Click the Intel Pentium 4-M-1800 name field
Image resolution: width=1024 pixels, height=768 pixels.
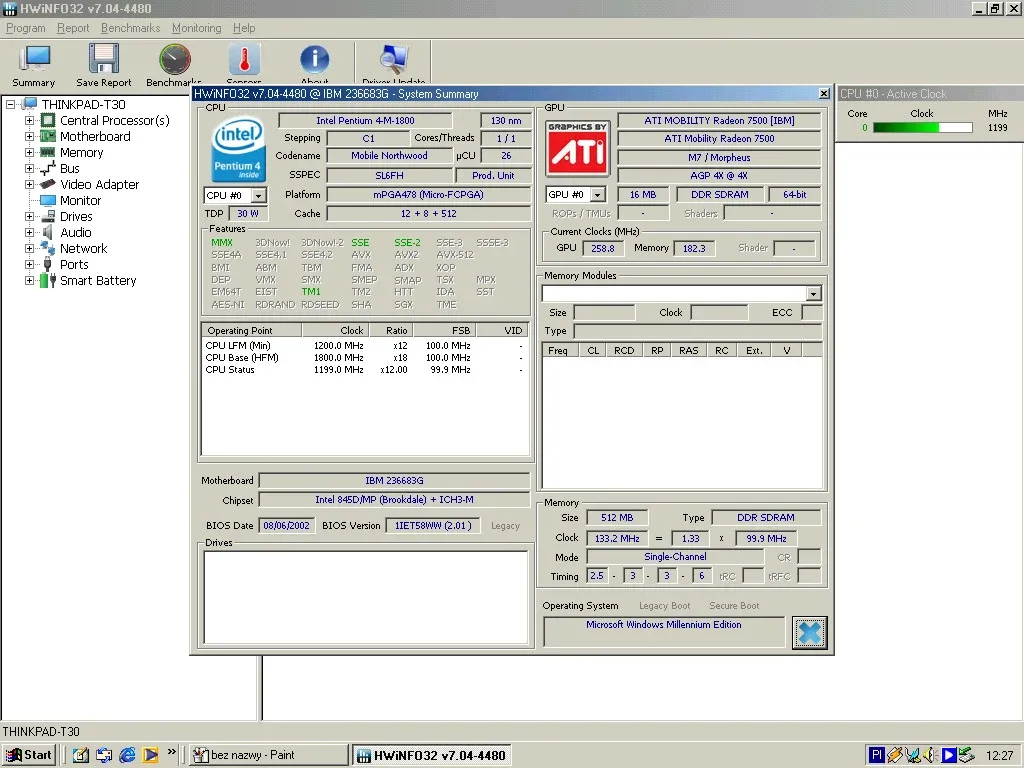point(365,121)
